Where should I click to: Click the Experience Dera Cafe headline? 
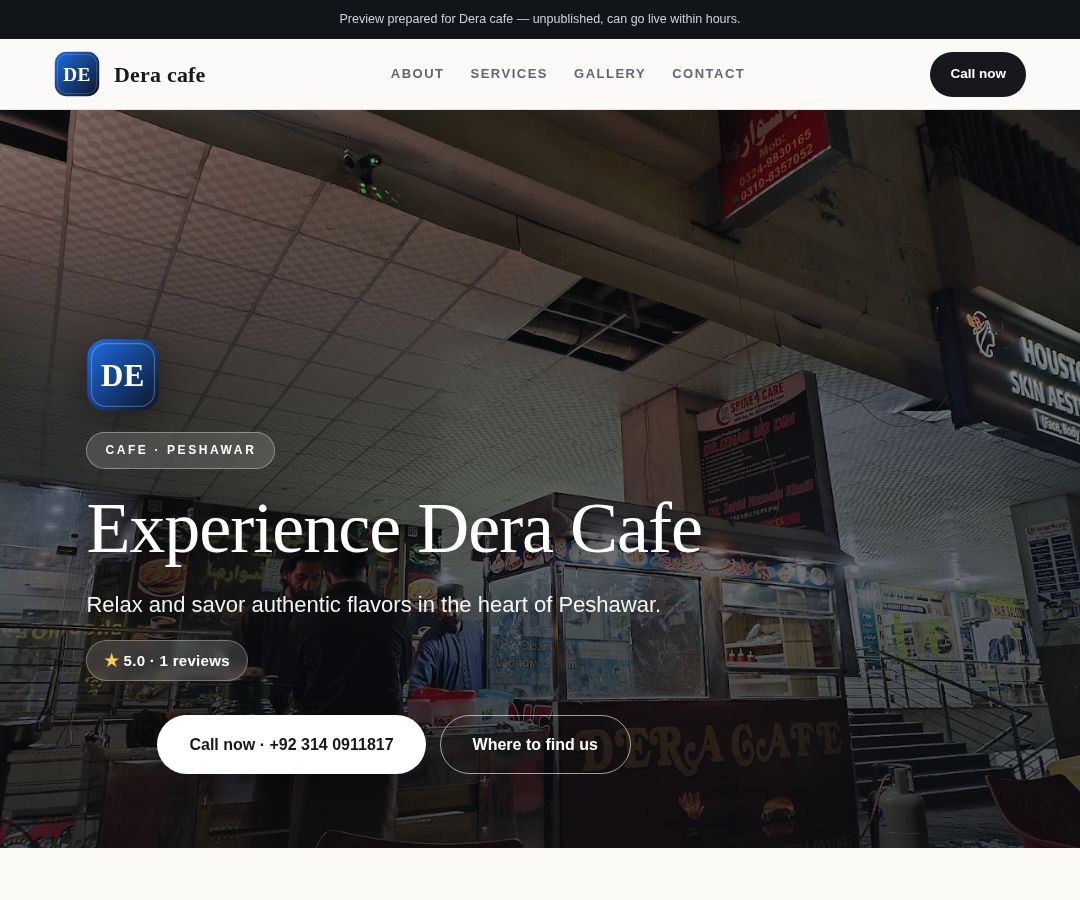point(395,530)
